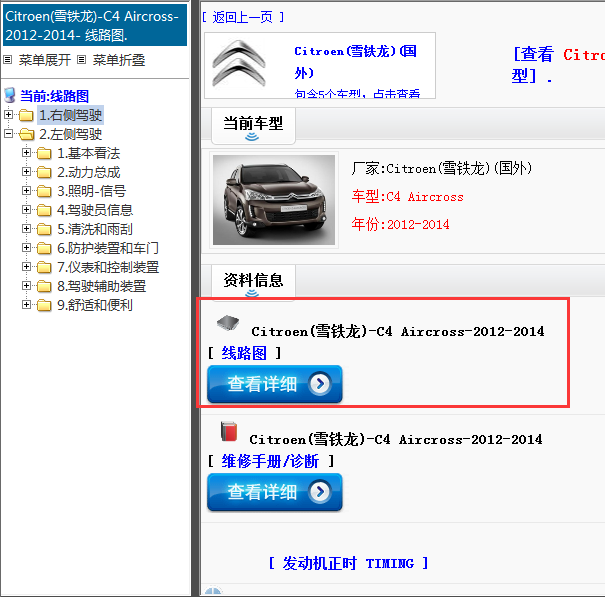605x597 pixels.
Task: Click folder icon of 8.驾驶辅助装置
Action: pyautogui.click(x=44, y=286)
